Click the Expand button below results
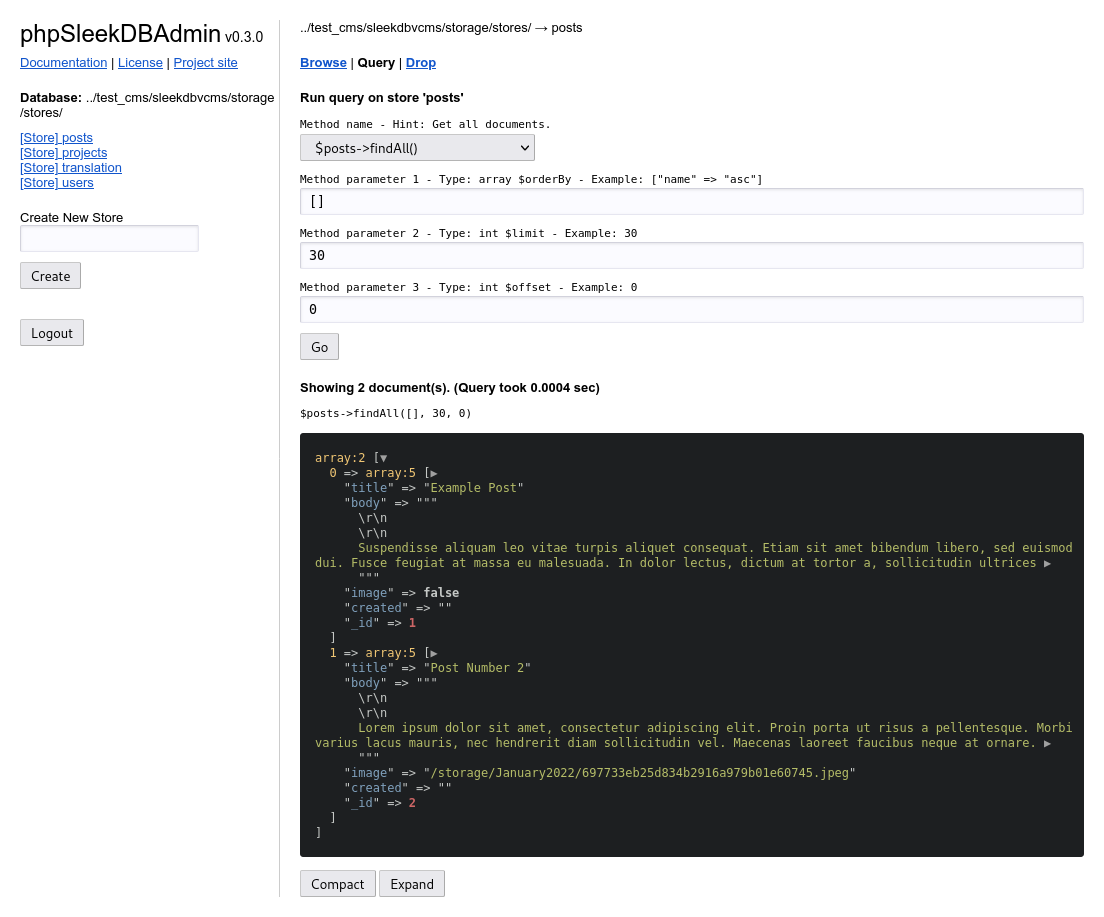 (x=411, y=884)
